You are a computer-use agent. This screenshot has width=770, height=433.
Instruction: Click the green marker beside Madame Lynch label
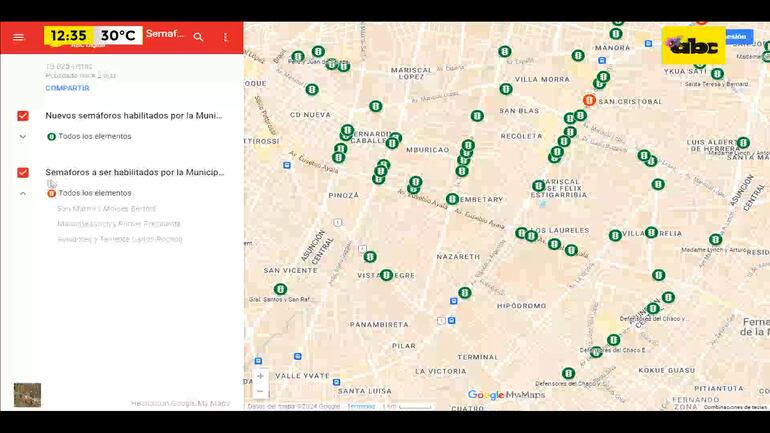(x=715, y=239)
